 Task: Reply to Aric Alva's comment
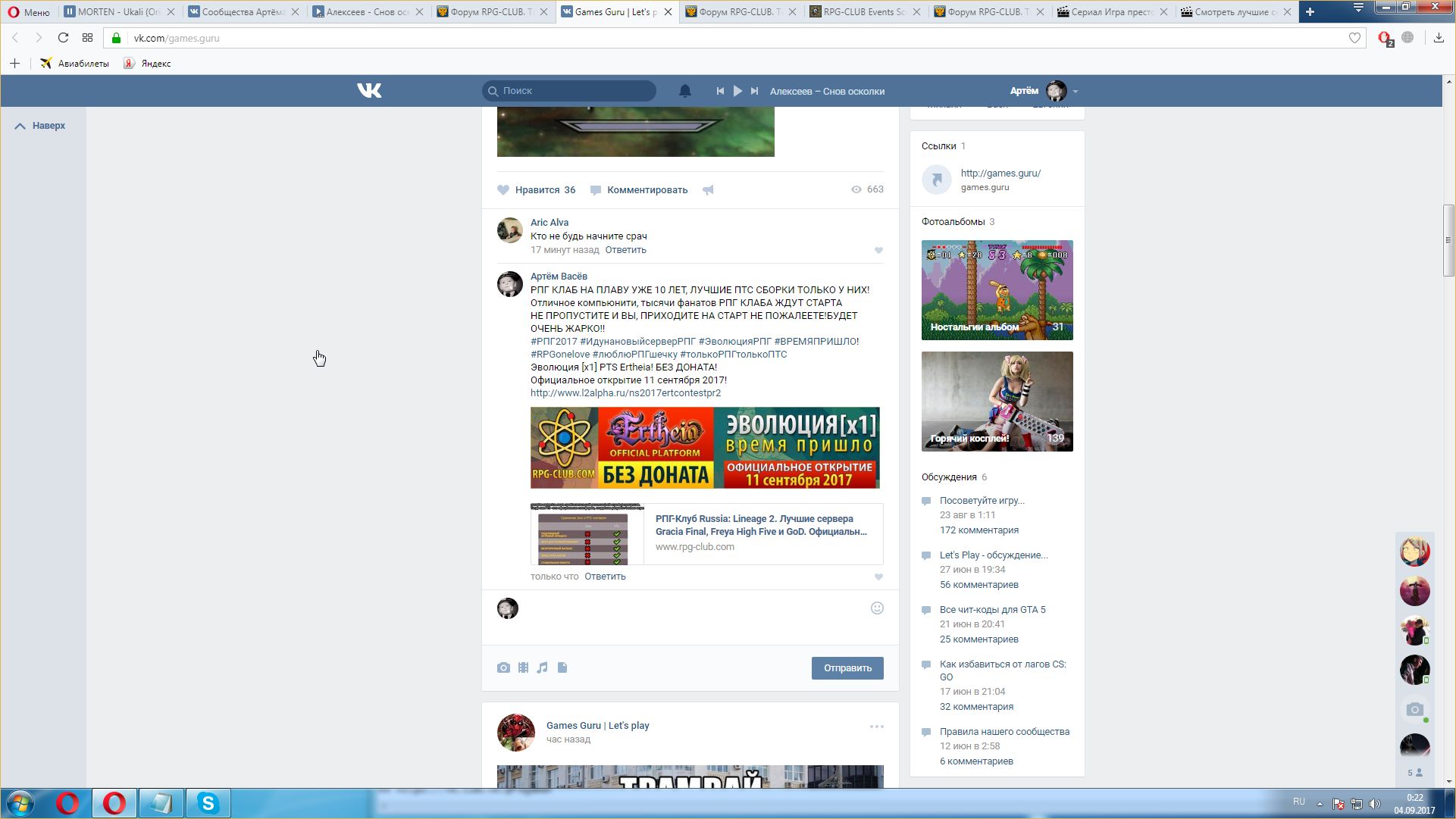(625, 250)
